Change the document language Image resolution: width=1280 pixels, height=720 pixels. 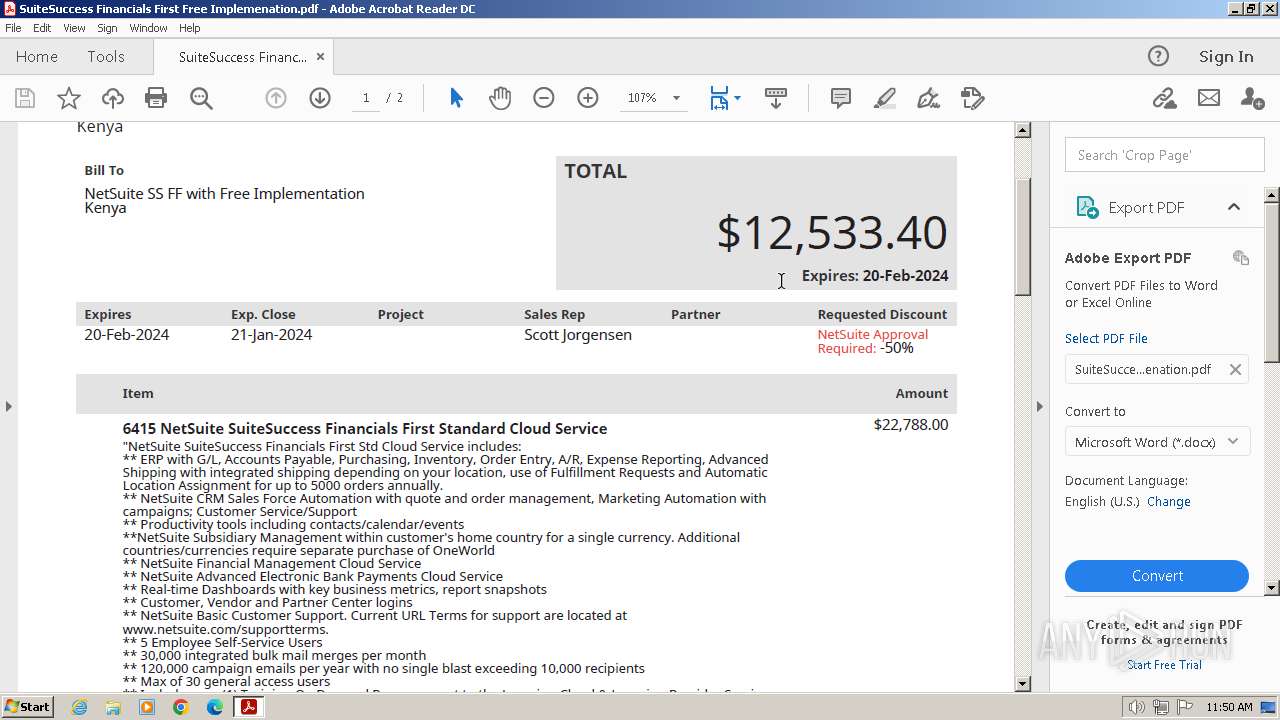(1169, 502)
